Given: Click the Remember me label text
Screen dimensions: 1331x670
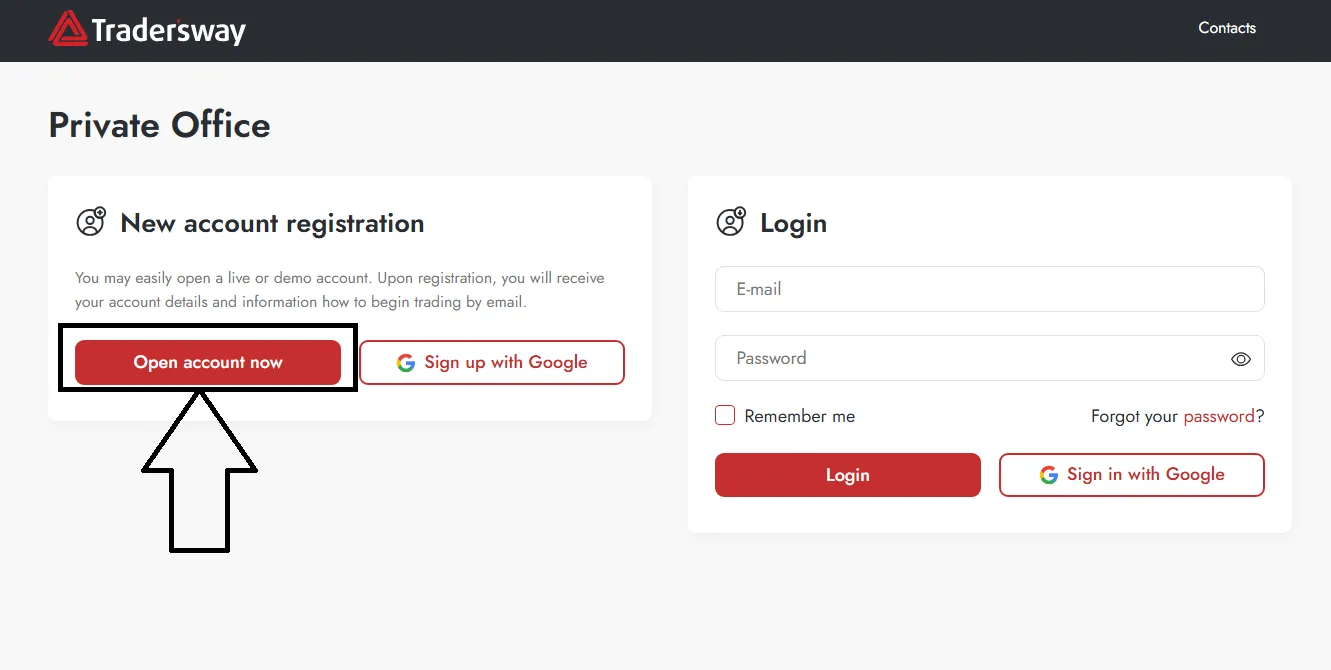Looking at the screenshot, I should (x=800, y=417).
